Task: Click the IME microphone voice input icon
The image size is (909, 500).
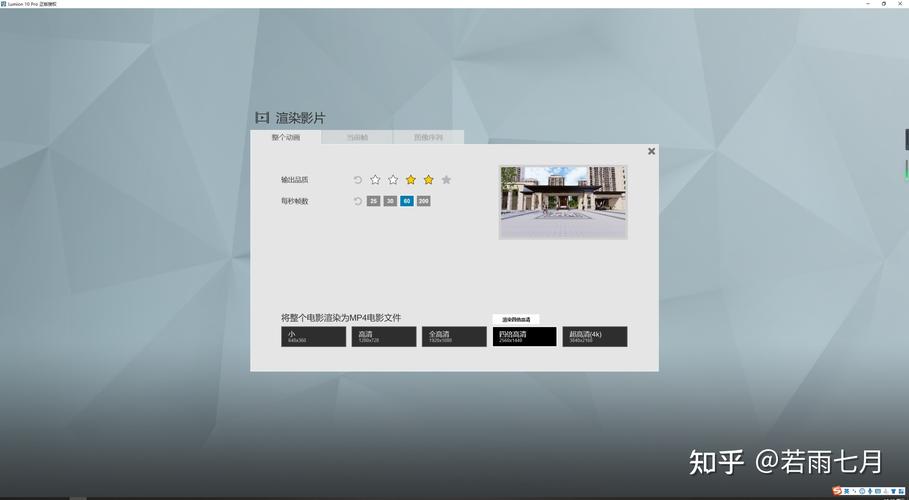Action: tap(870, 491)
